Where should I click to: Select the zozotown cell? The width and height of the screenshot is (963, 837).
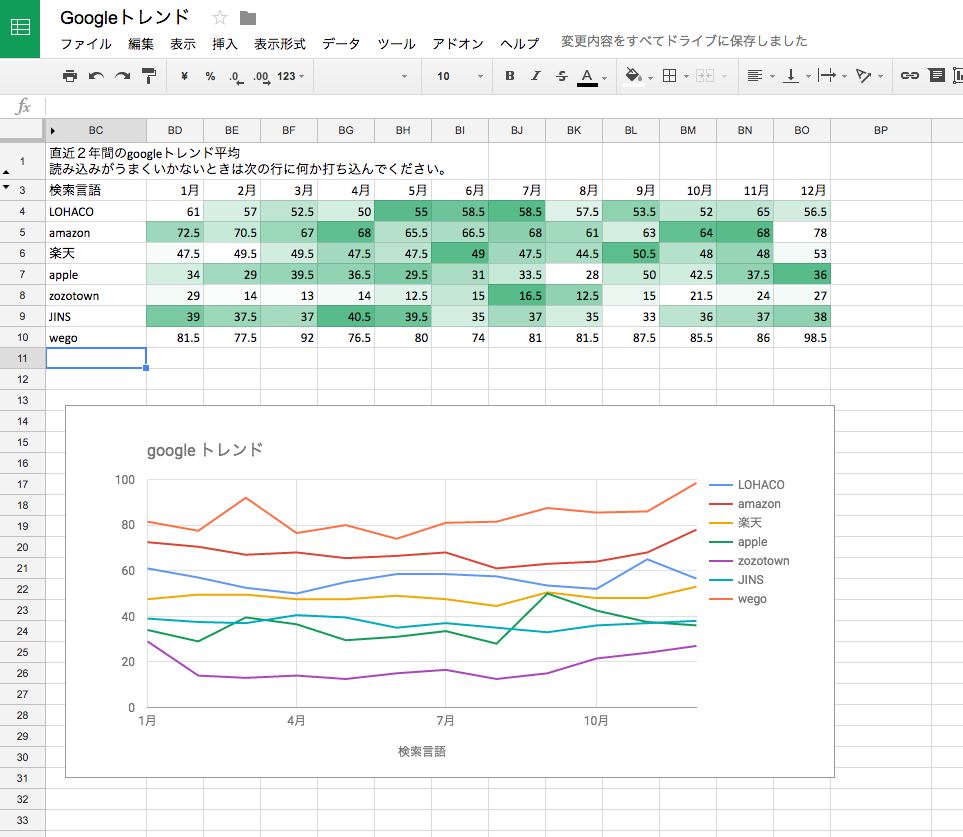pyautogui.click(x=96, y=295)
